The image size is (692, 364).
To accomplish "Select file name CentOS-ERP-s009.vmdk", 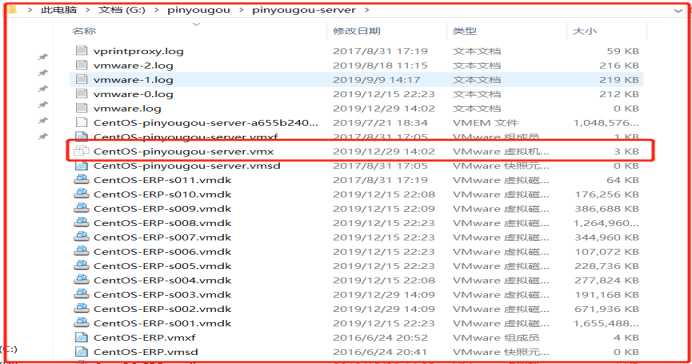I will click(x=162, y=209).
